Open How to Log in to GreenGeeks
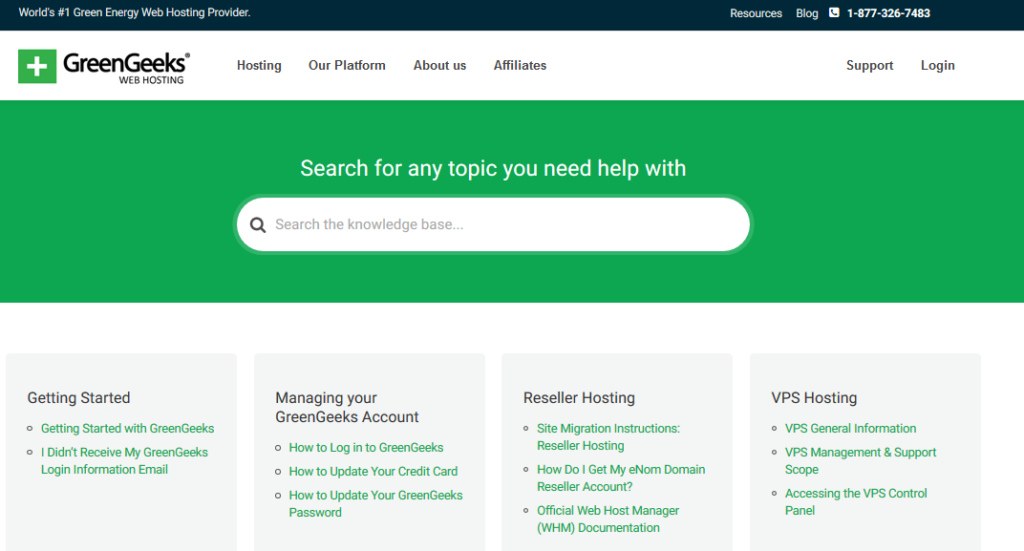Screen dimensions: 1024x551 coord(366,447)
